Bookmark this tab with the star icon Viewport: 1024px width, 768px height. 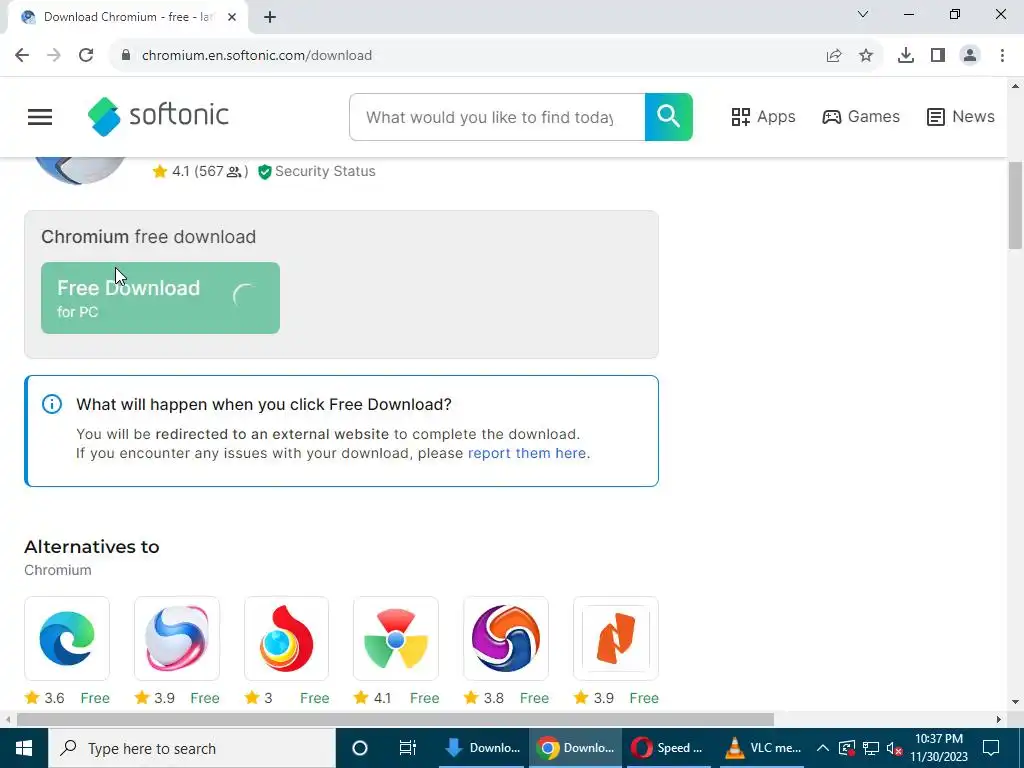(866, 56)
